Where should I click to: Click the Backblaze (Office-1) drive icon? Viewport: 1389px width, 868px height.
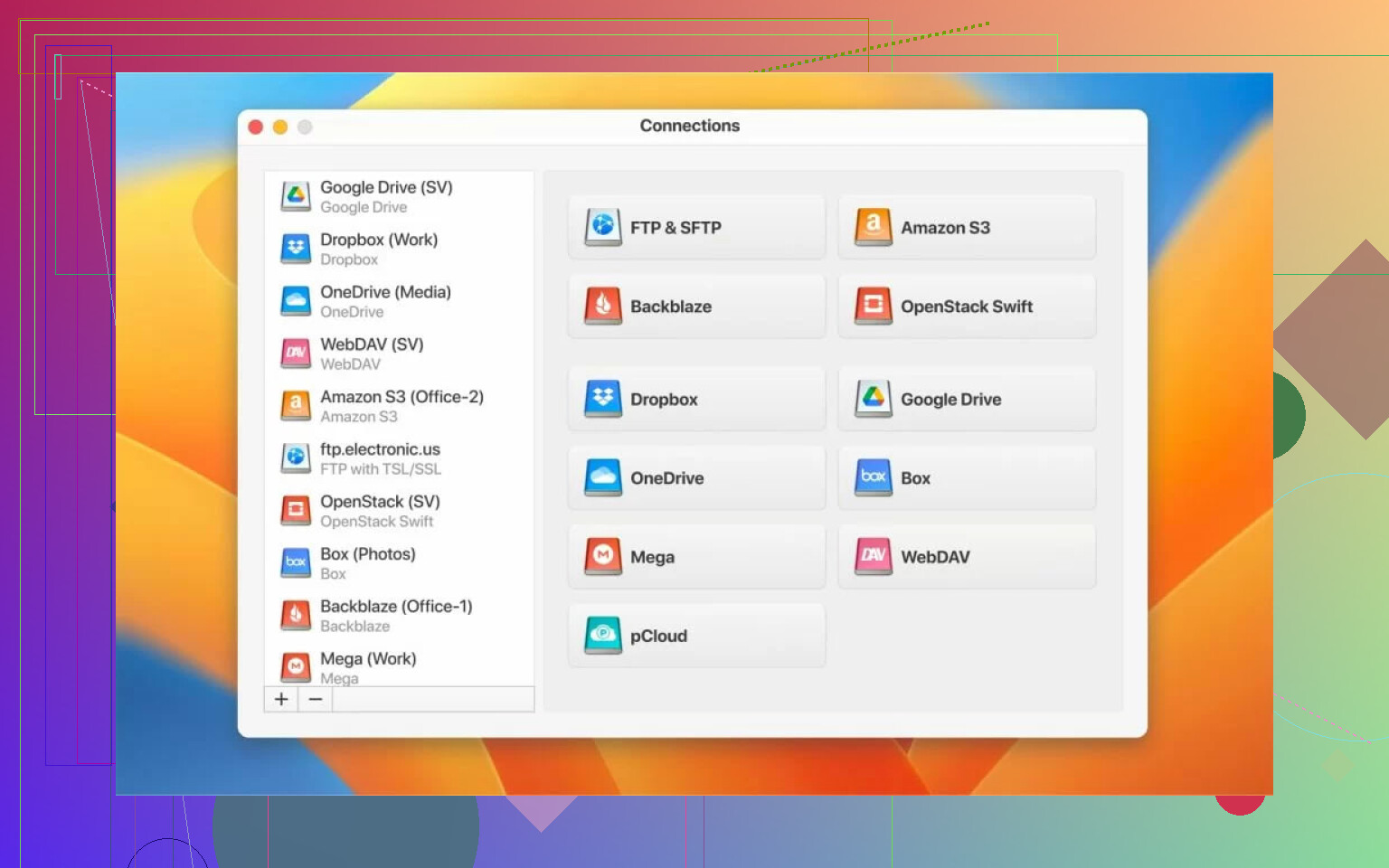tap(296, 616)
